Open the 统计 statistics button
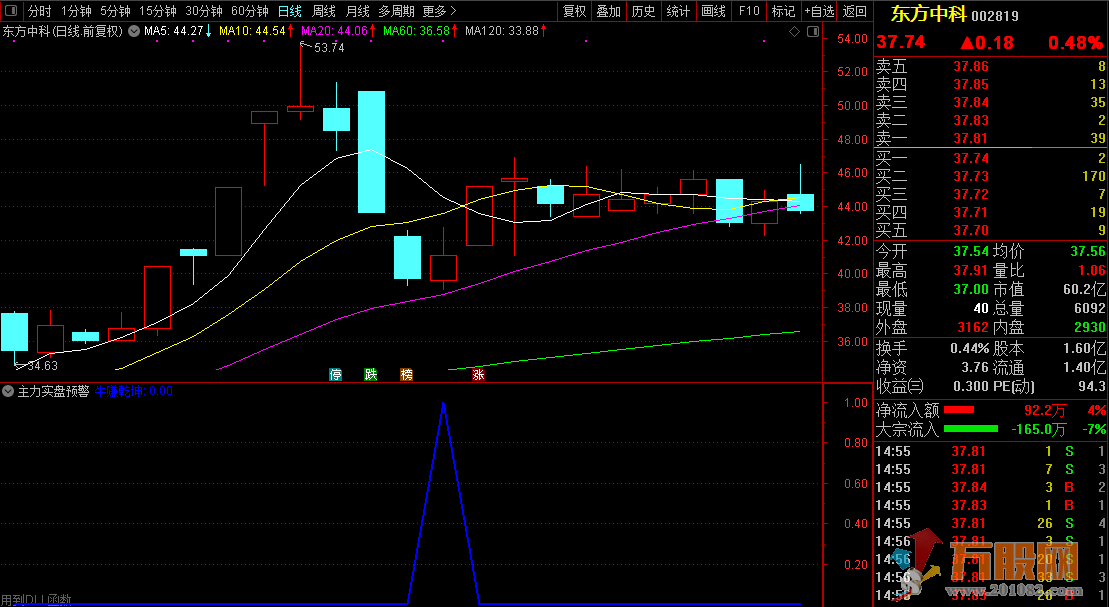 point(678,11)
